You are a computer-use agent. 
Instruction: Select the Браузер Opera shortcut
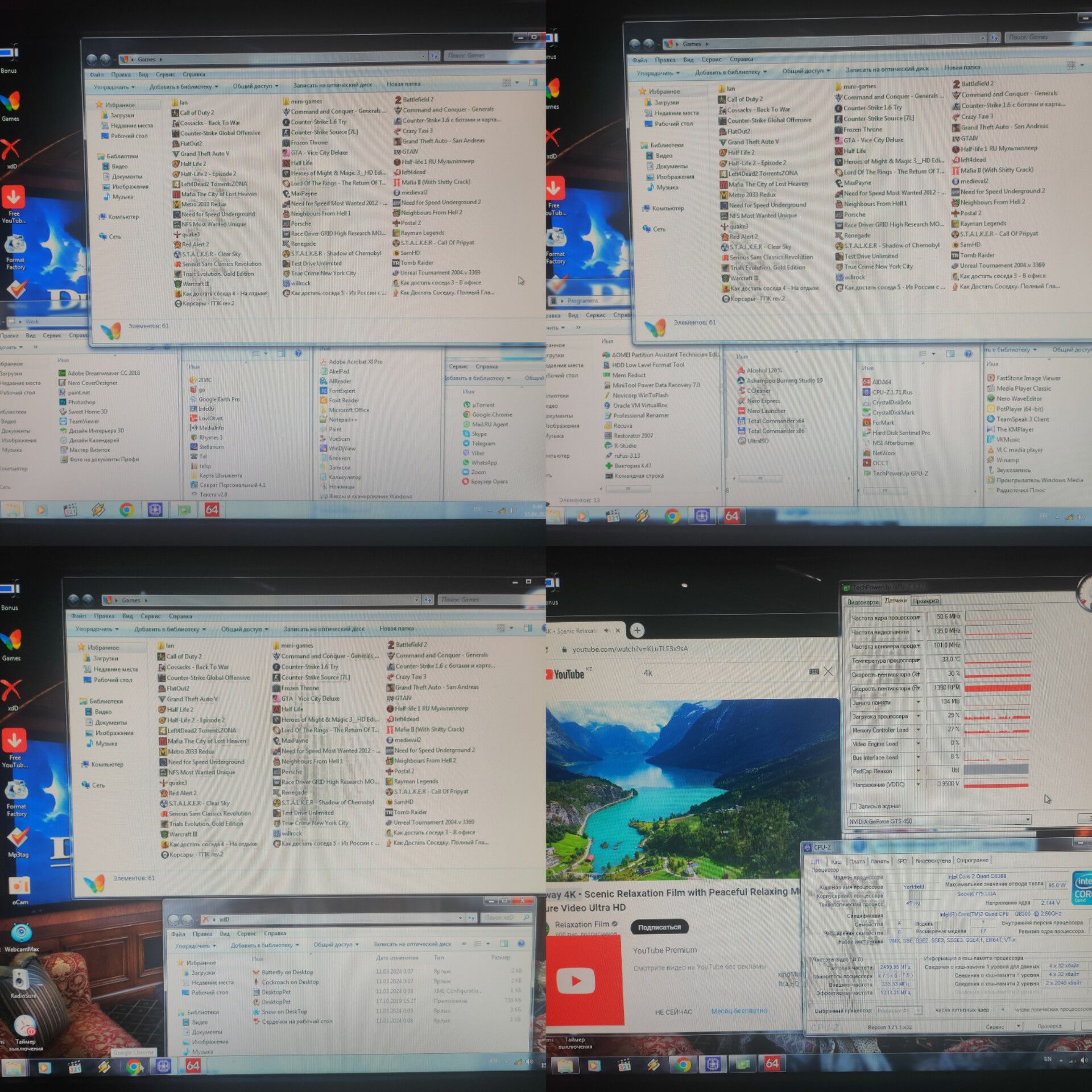tap(485, 482)
